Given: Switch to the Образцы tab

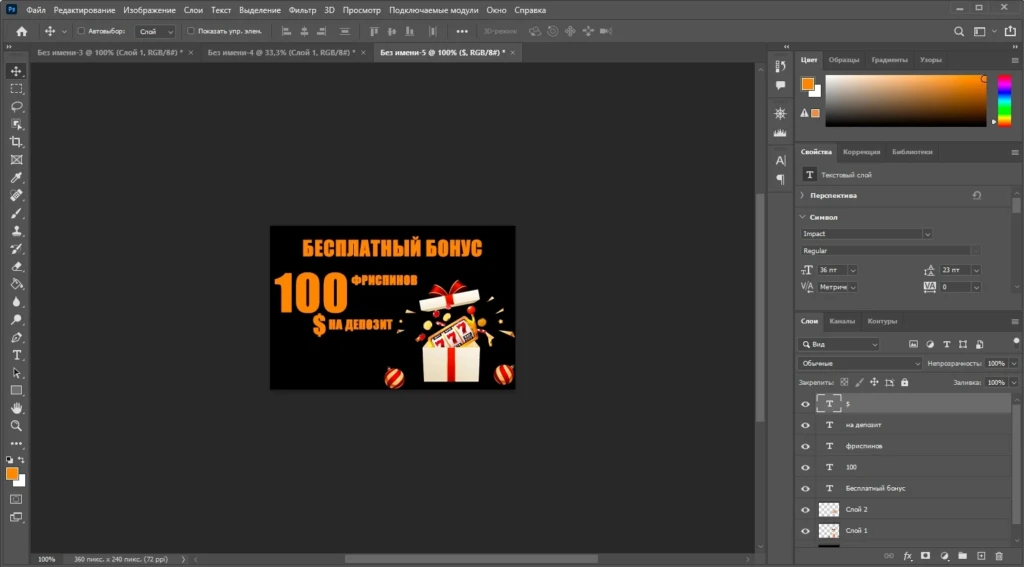Looking at the screenshot, I should (x=844, y=59).
